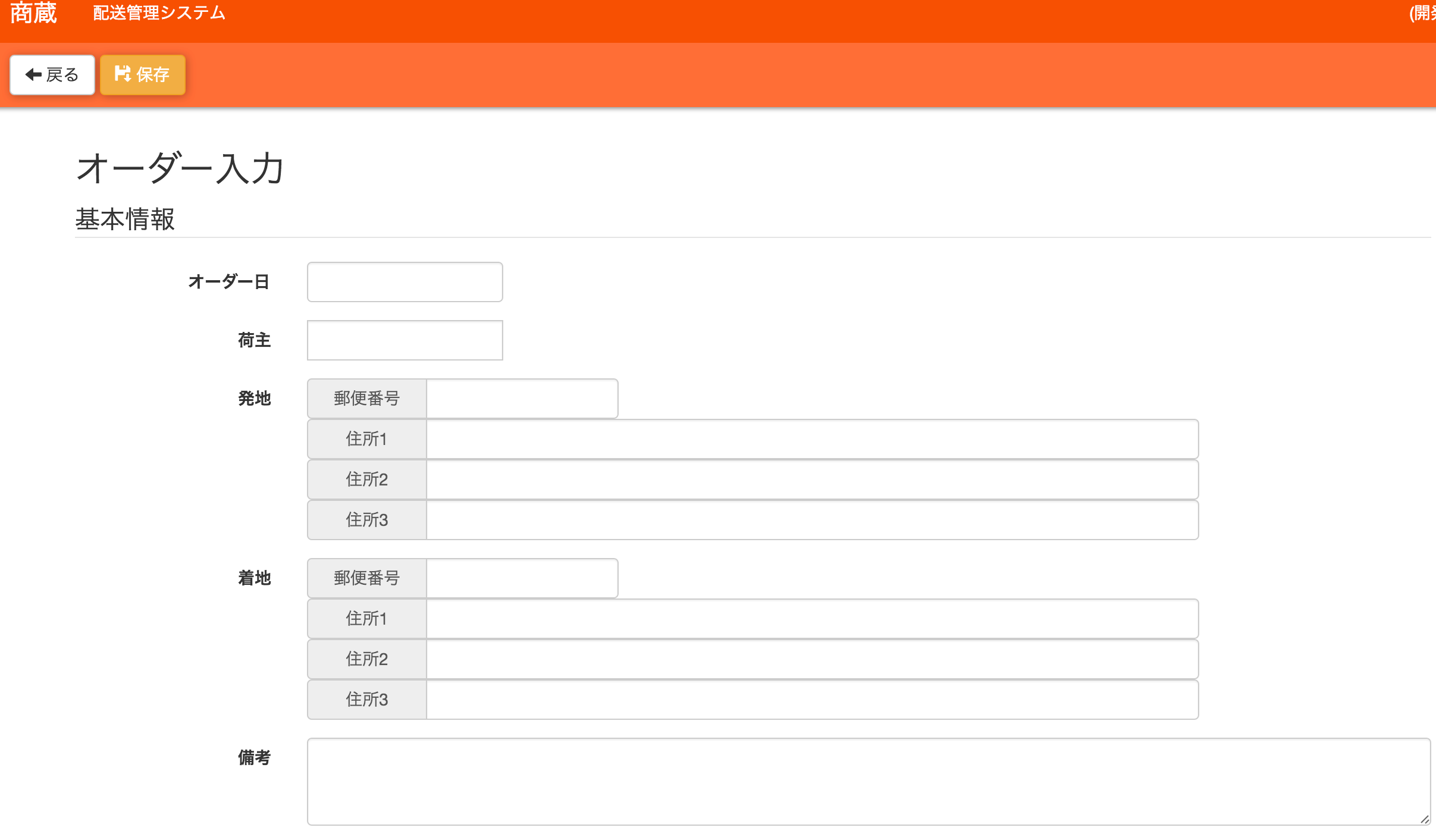Click 発地 住所3 address input
1436x840 pixels.
click(812, 520)
